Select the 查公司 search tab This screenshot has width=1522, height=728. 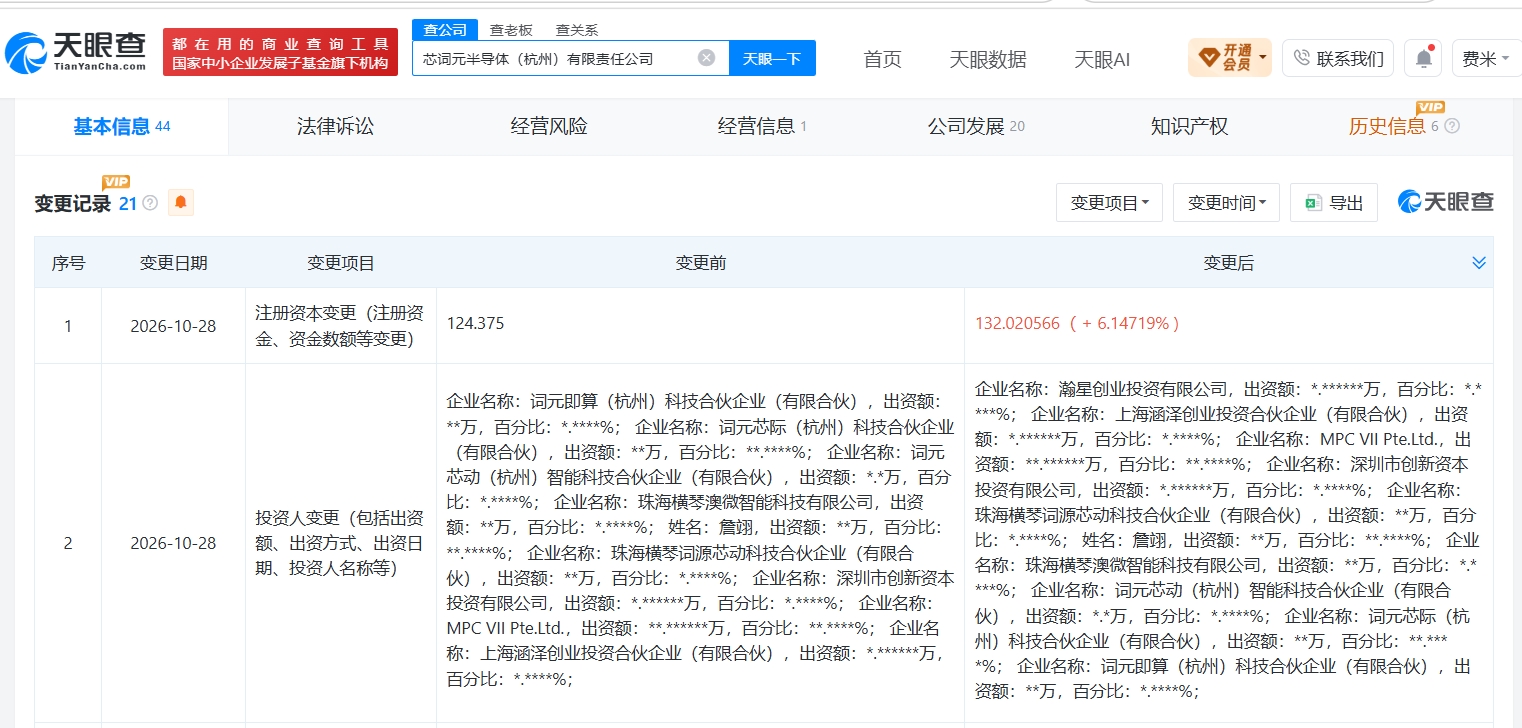[x=445, y=30]
